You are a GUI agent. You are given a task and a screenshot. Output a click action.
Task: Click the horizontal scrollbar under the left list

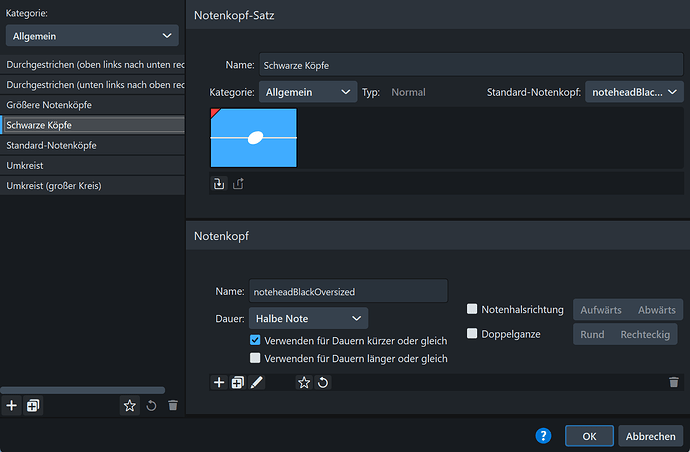82,390
